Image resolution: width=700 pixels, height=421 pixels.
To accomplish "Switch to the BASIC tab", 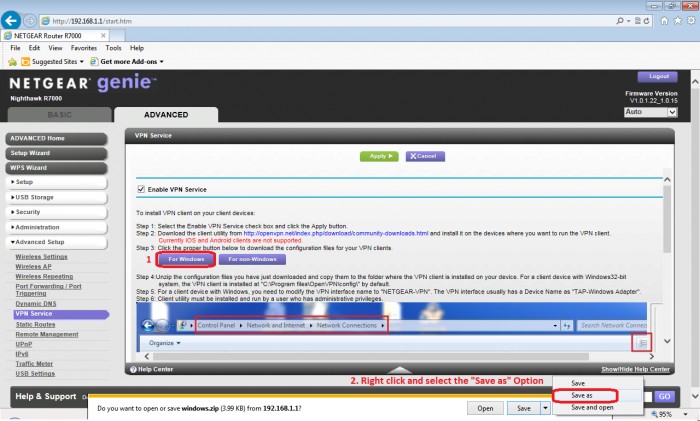I will pos(59,115).
